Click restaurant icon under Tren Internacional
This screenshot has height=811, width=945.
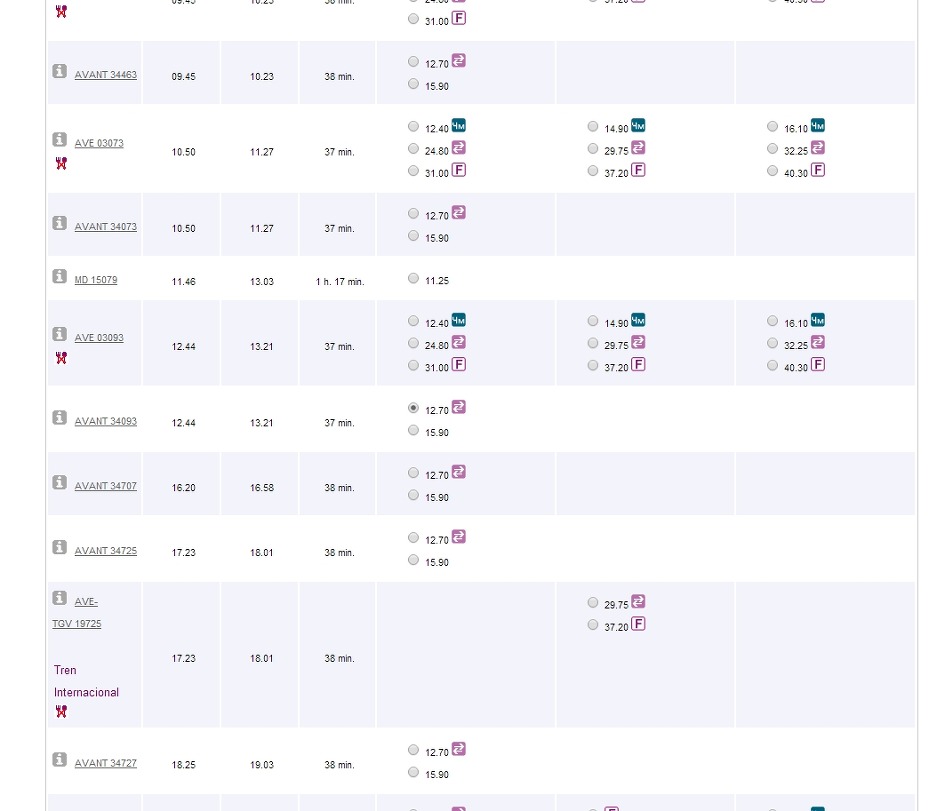pyautogui.click(x=61, y=712)
